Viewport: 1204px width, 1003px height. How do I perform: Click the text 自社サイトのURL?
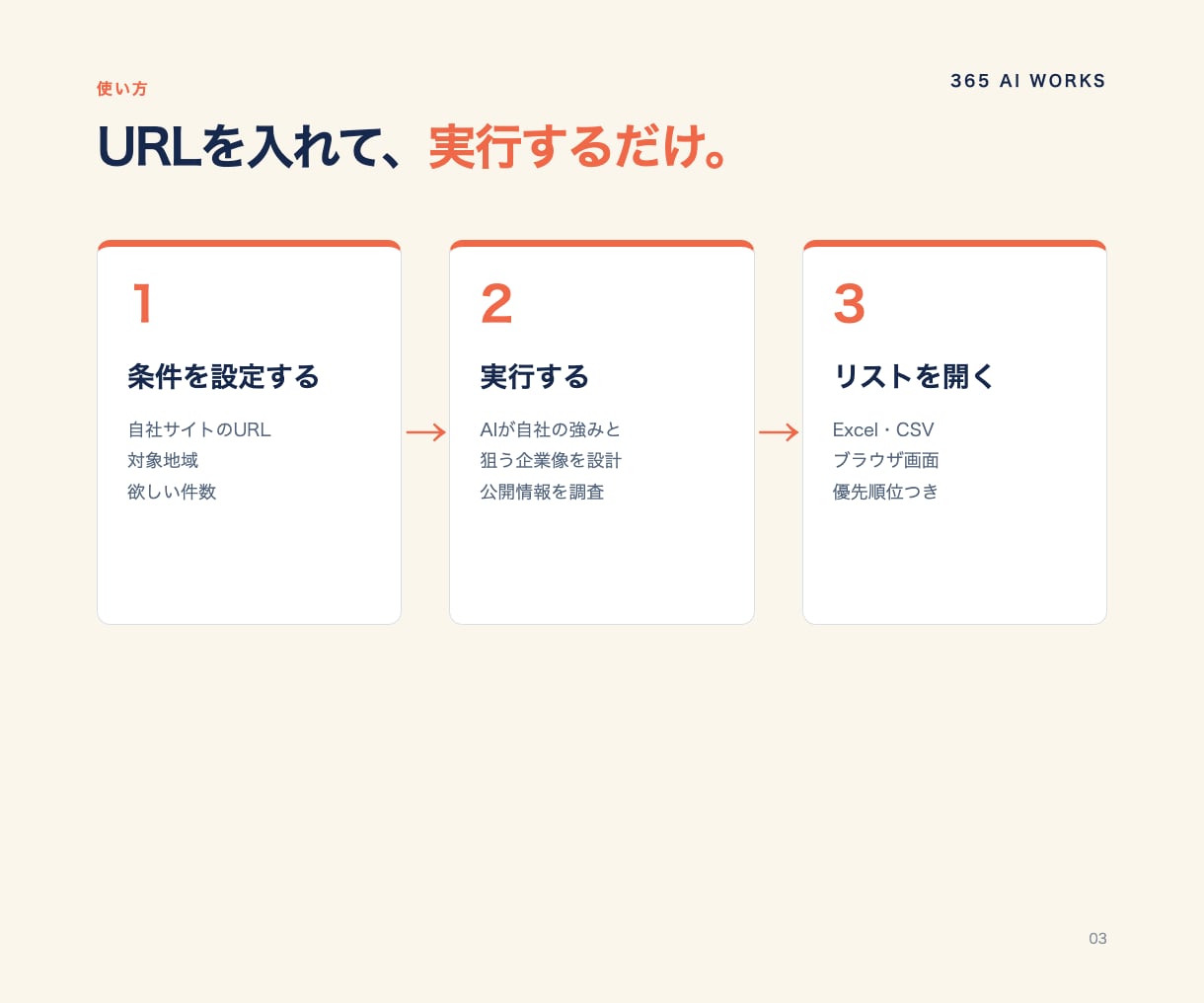coord(199,429)
